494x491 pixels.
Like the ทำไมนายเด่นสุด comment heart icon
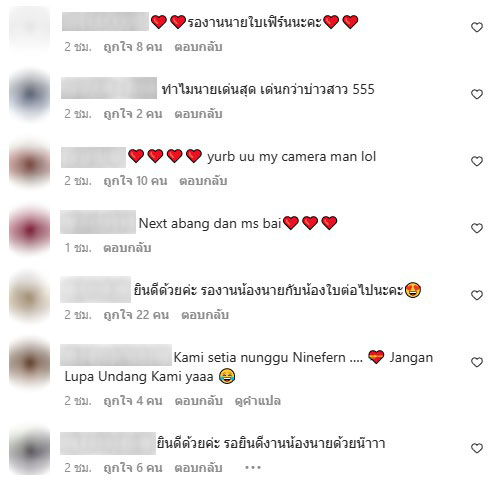point(477,94)
